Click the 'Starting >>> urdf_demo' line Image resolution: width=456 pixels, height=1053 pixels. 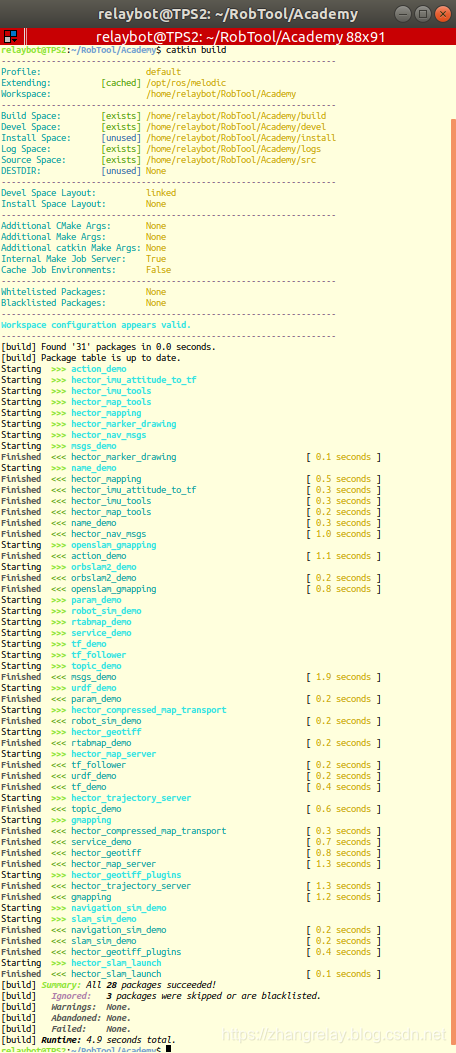coord(58,688)
